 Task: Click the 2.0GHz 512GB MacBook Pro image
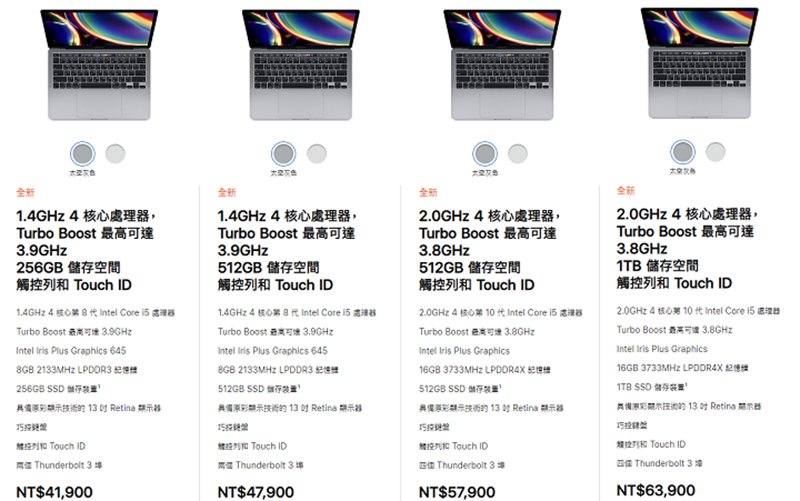click(502, 65)
